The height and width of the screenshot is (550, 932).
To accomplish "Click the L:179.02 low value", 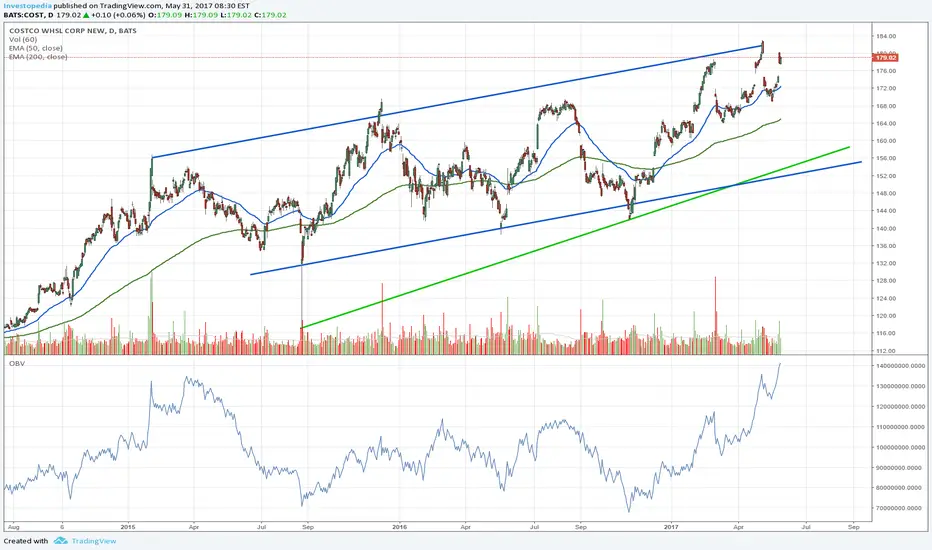I will [235, 14].
